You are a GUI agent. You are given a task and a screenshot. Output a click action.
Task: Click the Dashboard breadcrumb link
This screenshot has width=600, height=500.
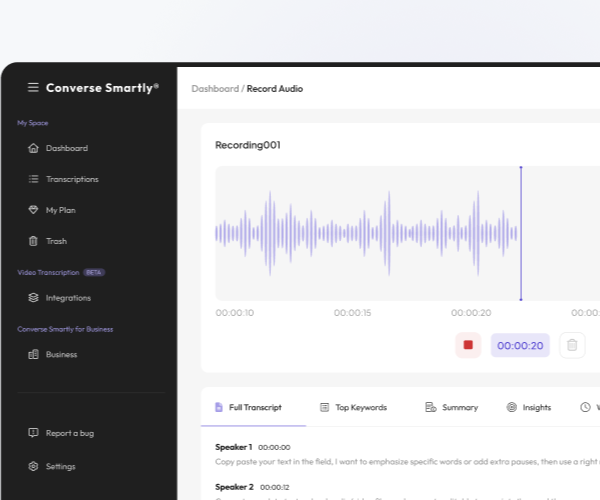[215, 89]
